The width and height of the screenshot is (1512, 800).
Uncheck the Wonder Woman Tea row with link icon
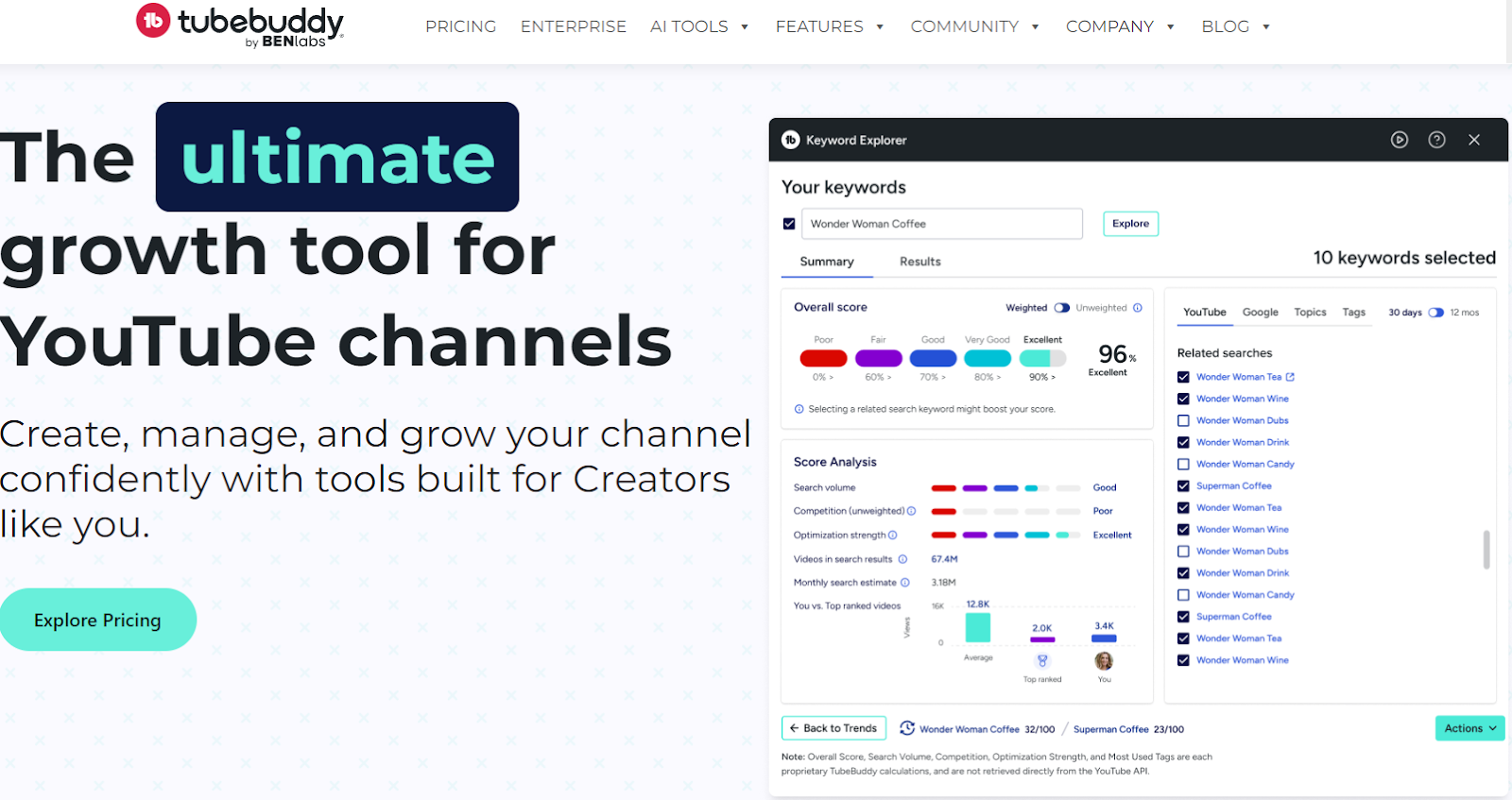point(1183,377)
